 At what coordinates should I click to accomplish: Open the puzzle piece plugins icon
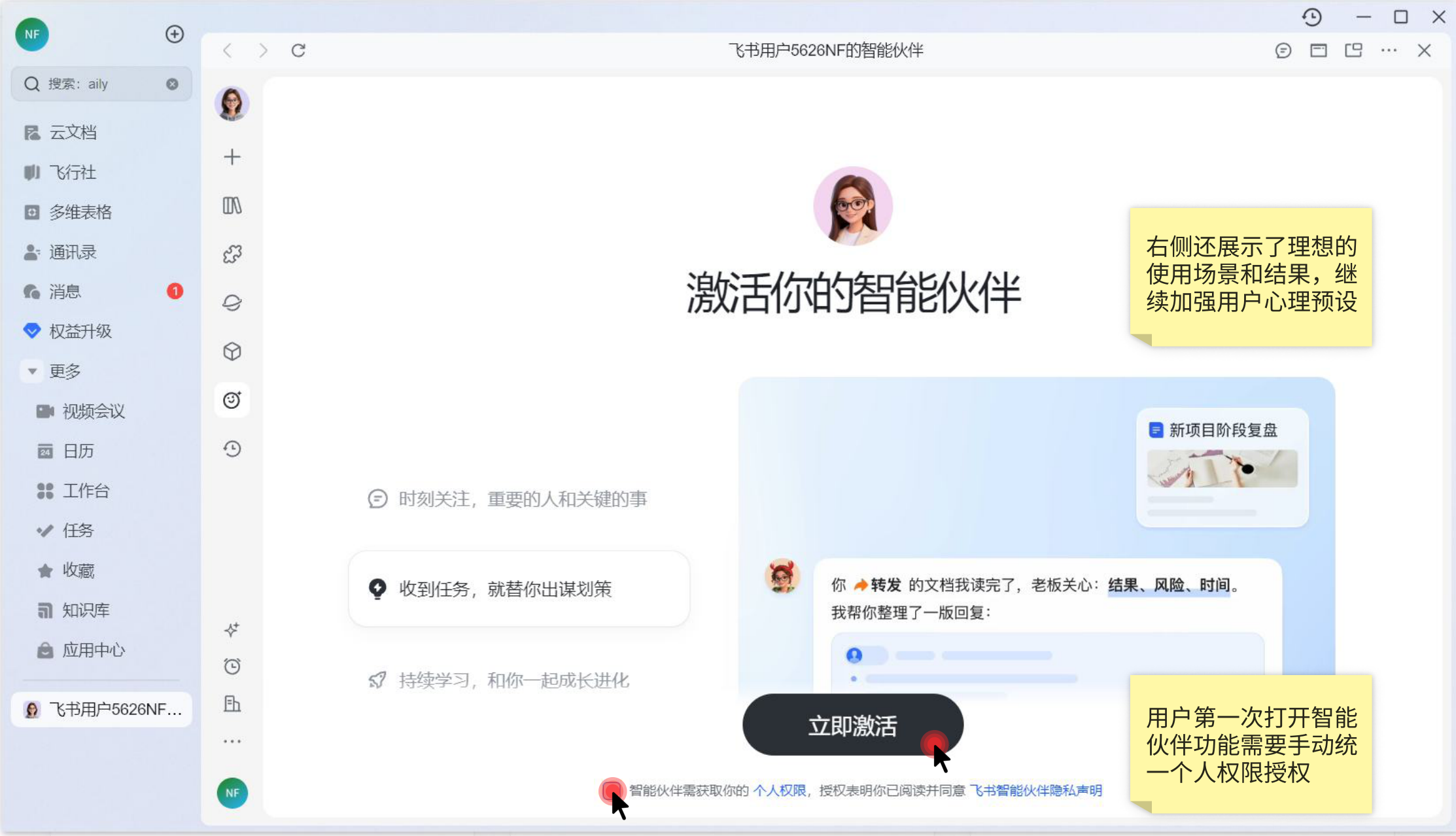point(232,254)
